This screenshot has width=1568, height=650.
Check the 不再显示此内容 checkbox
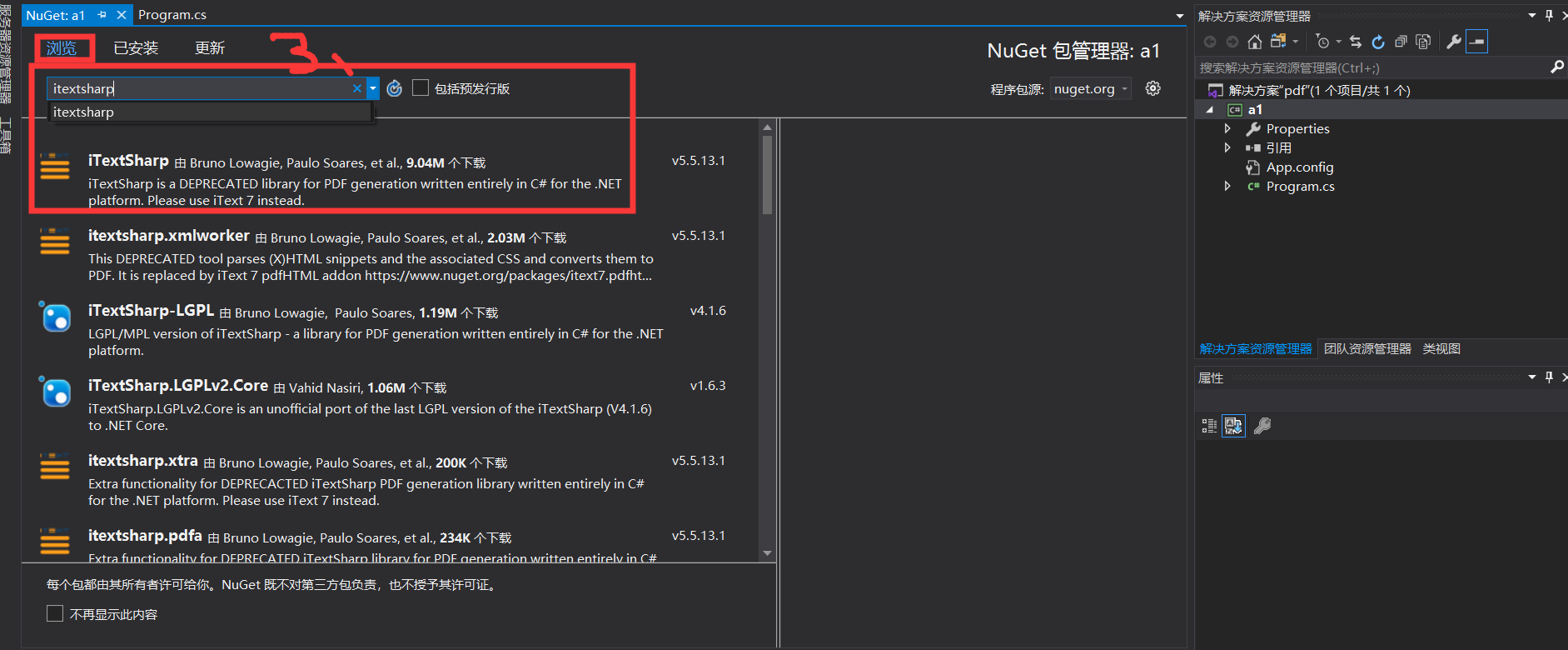pyautogui.click(x=55, y=613)
